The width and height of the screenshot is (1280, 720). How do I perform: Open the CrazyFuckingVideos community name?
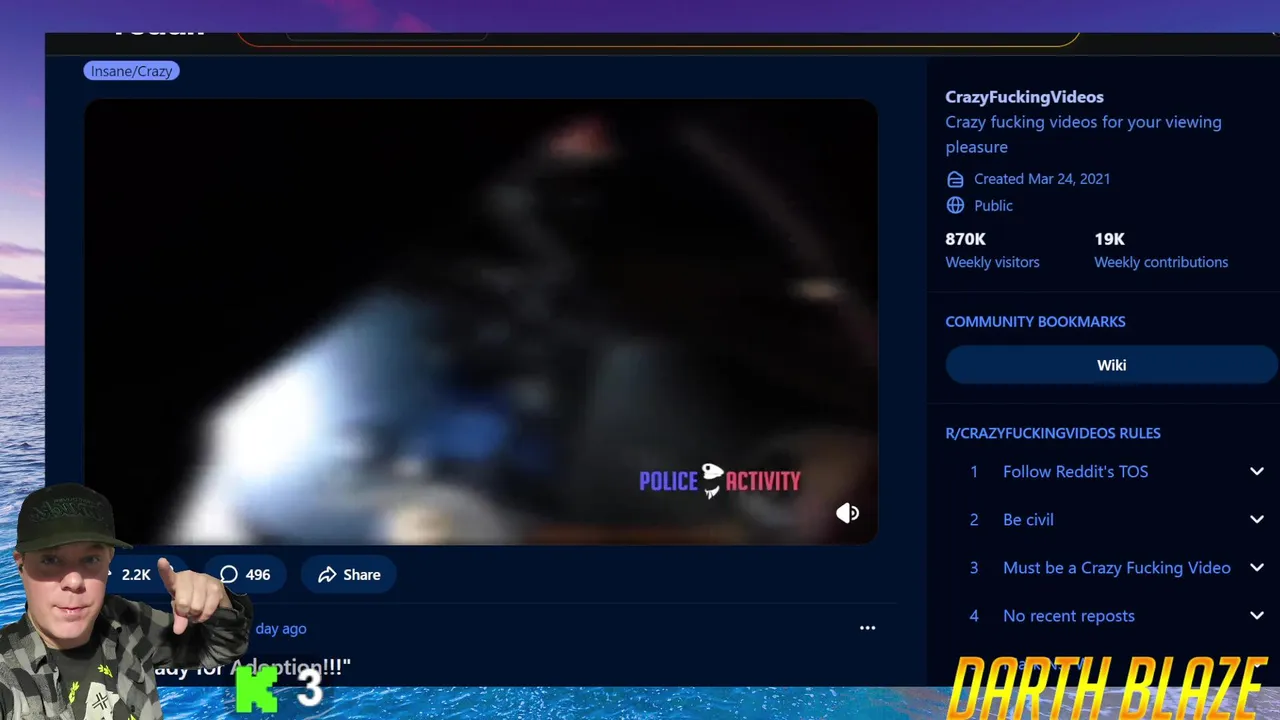click(x=1024, y=97)
